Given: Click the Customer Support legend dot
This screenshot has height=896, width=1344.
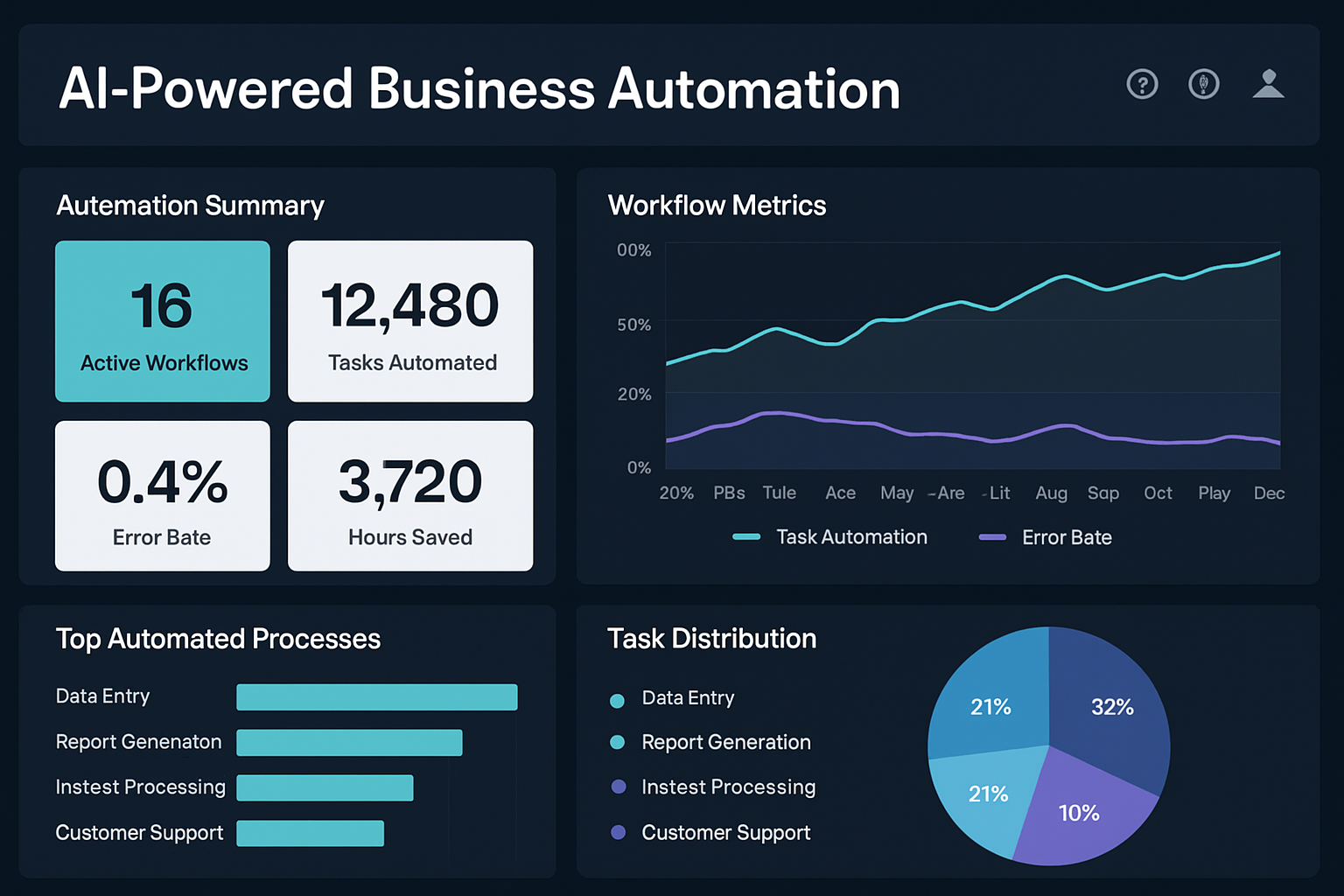Looking at the screenshot, I should (618, 833).
